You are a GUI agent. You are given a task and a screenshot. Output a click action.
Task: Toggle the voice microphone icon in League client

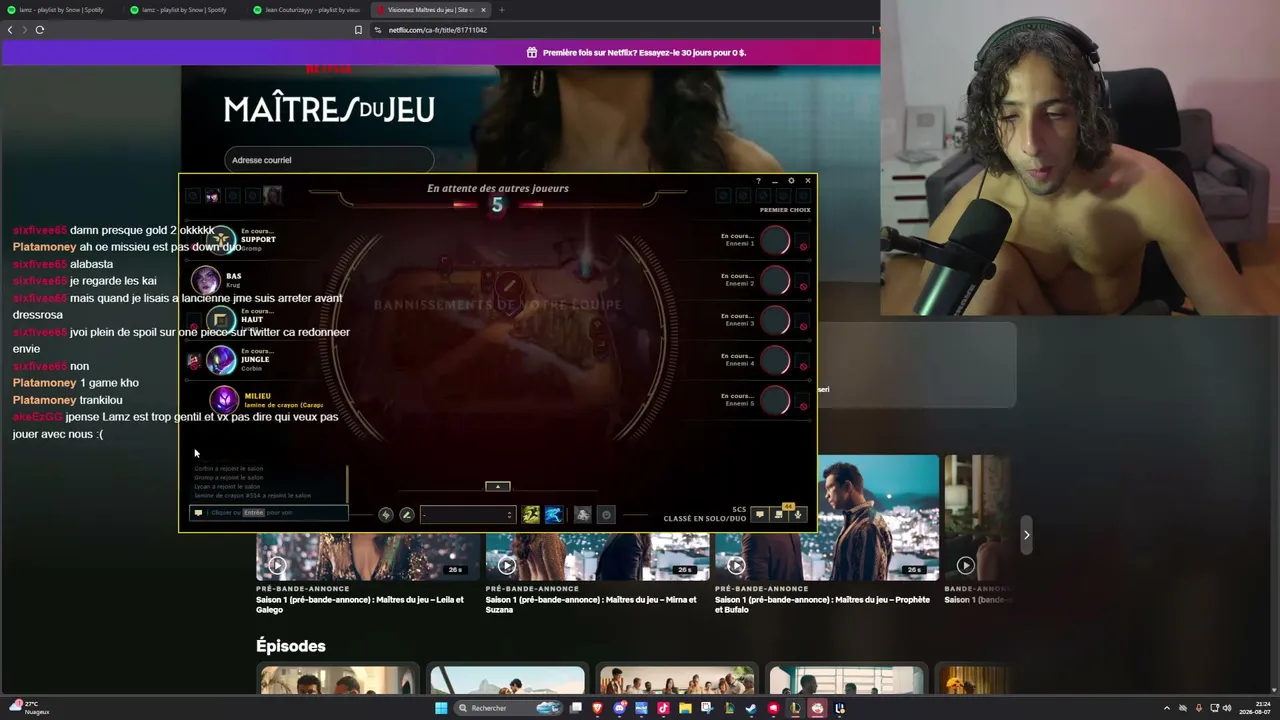coord(798,515)
